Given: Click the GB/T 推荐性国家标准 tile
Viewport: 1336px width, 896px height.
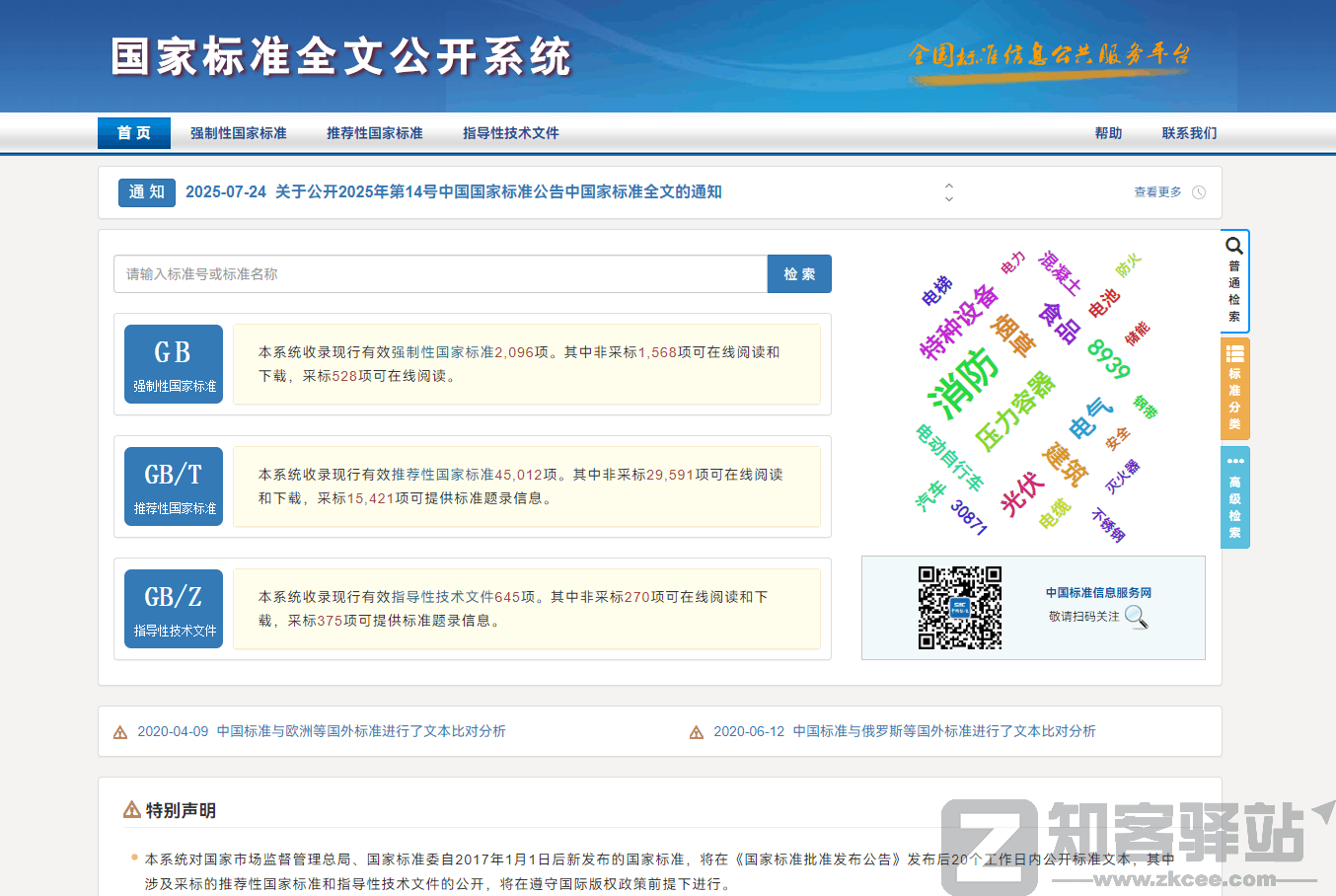Looking at the screenshot, I should pyautogui.click(x=174, y=485).
